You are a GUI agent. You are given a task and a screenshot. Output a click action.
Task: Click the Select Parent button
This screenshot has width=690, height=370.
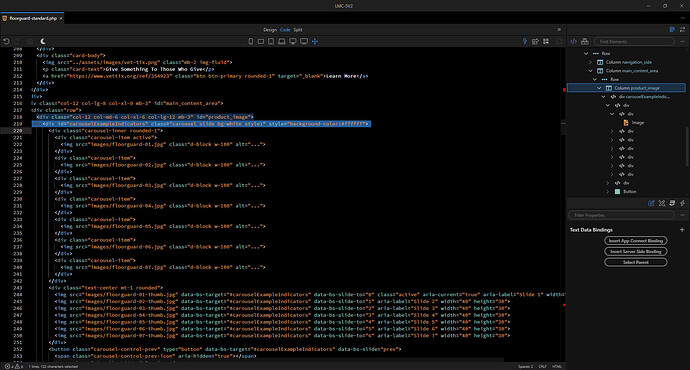(x=636, y=262)
